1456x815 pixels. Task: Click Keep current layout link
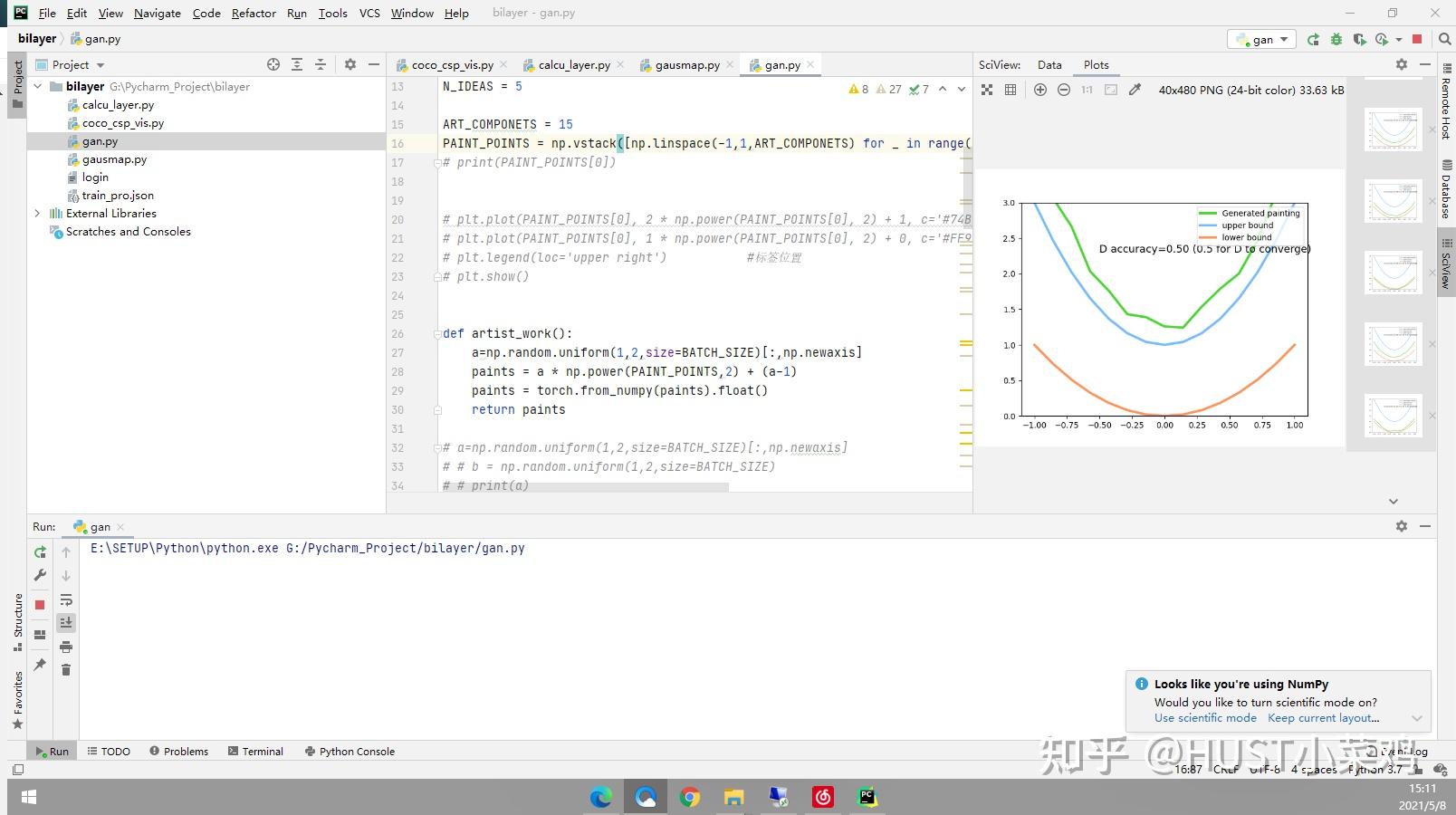[1323, 718]
